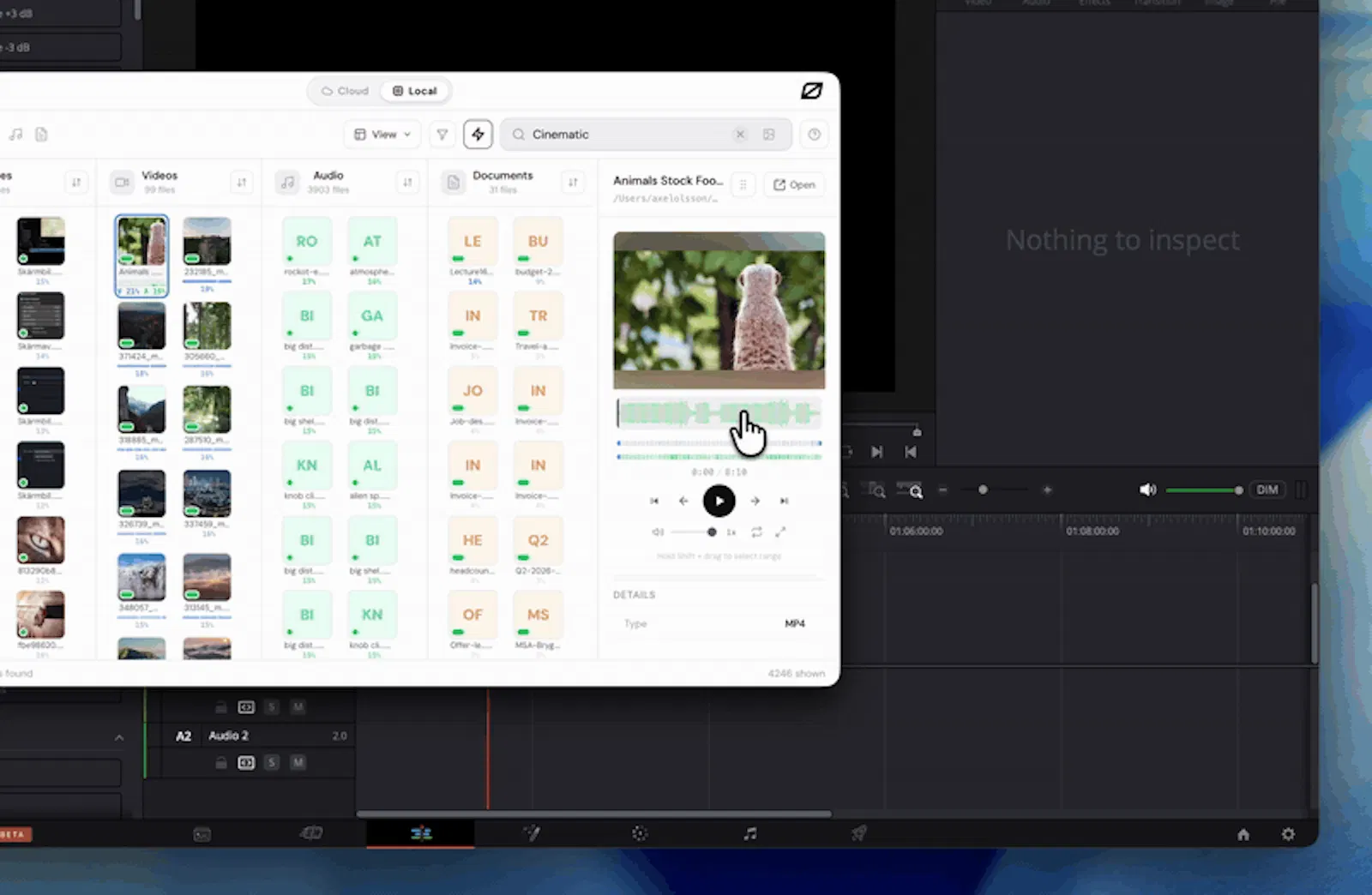The image size is (1372, 895).
Task: Select the 371424 video thumbnail
Action: point(141,326)
